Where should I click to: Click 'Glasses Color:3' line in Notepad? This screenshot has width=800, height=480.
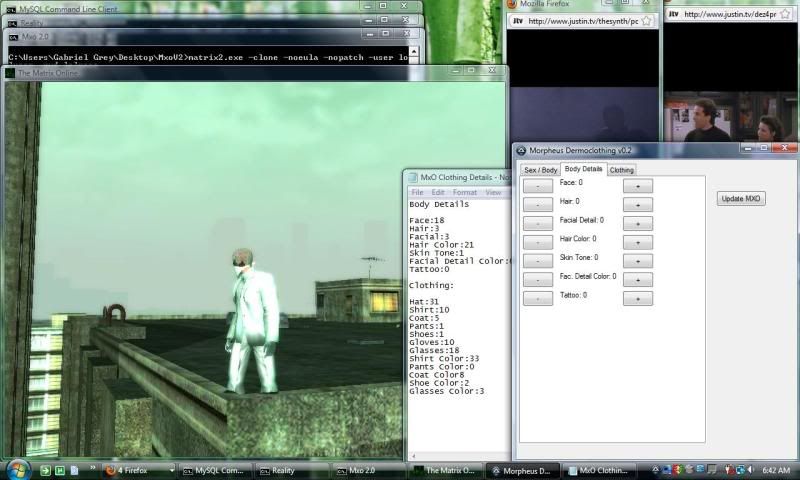click(x=446, y=391)
